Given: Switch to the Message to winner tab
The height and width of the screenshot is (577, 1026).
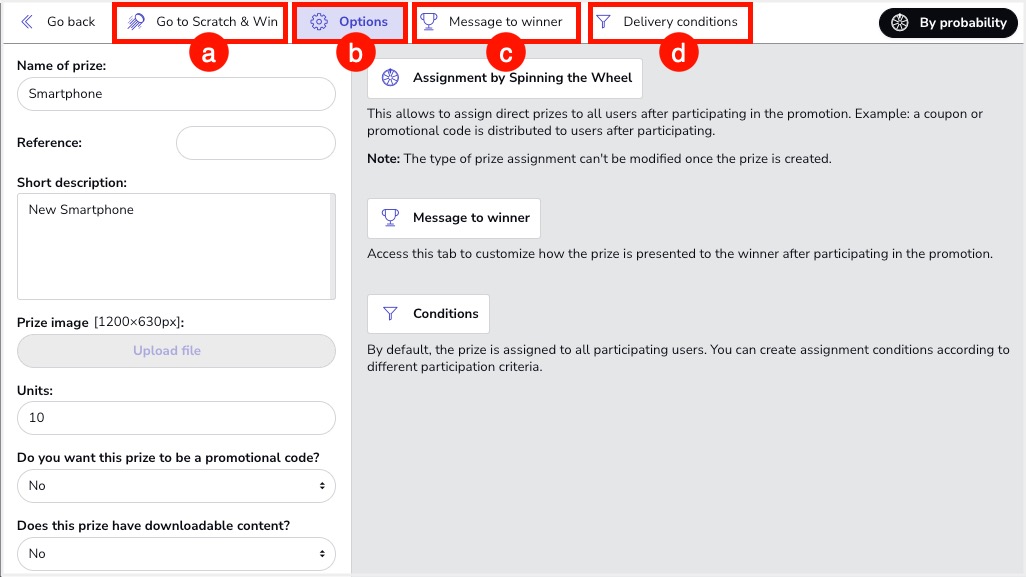Looking at the screenshot, I should [496, 22].
